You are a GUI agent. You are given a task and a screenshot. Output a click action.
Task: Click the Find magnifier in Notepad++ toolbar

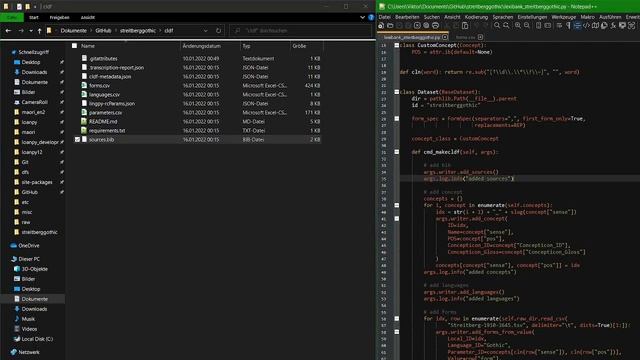point(497,25)
